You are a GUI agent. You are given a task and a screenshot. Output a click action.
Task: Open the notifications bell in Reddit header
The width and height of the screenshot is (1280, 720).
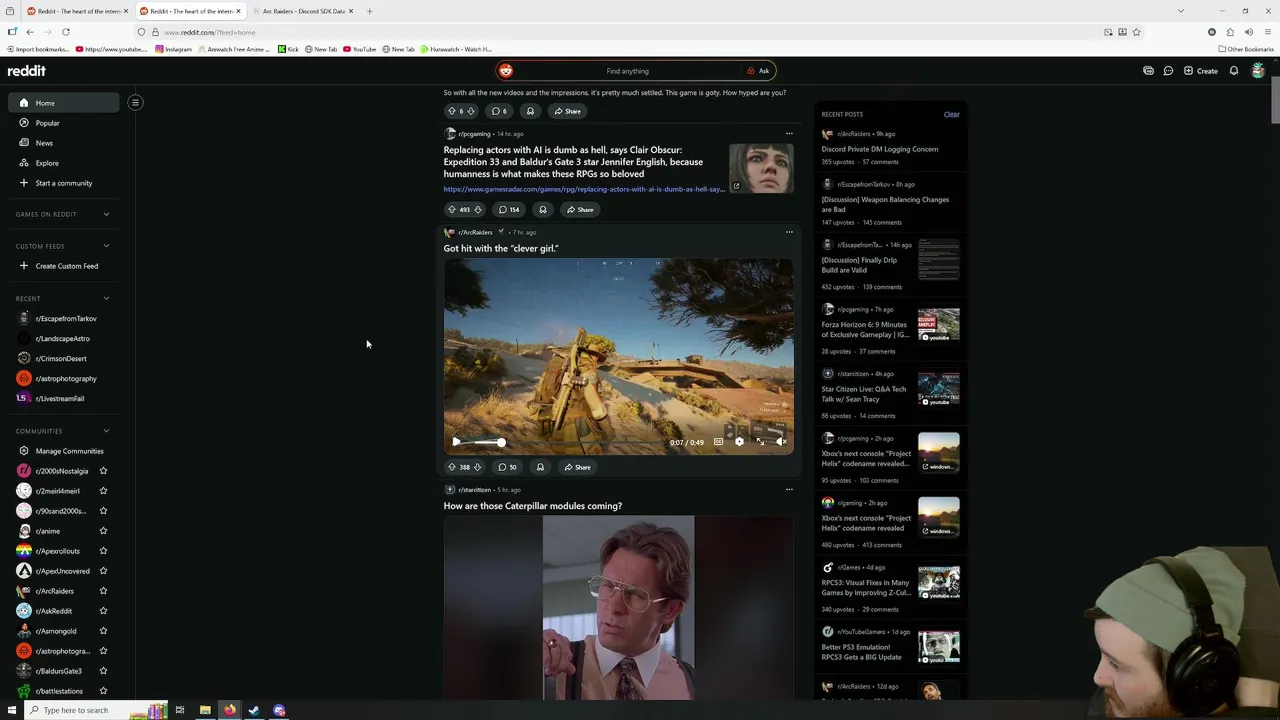click(x=1234, y=71)
